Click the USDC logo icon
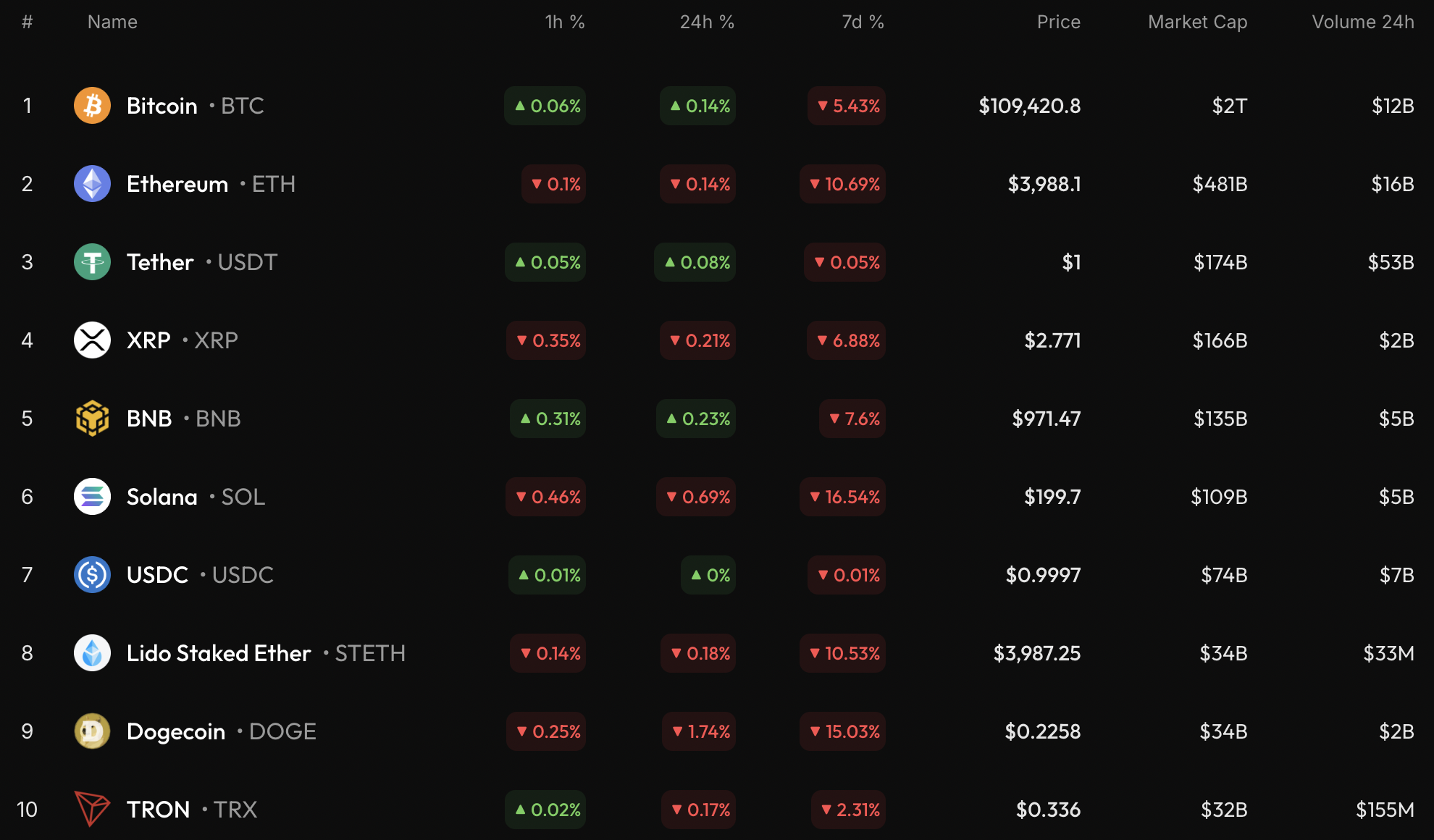1434x840 pixels. click(92, 575)
